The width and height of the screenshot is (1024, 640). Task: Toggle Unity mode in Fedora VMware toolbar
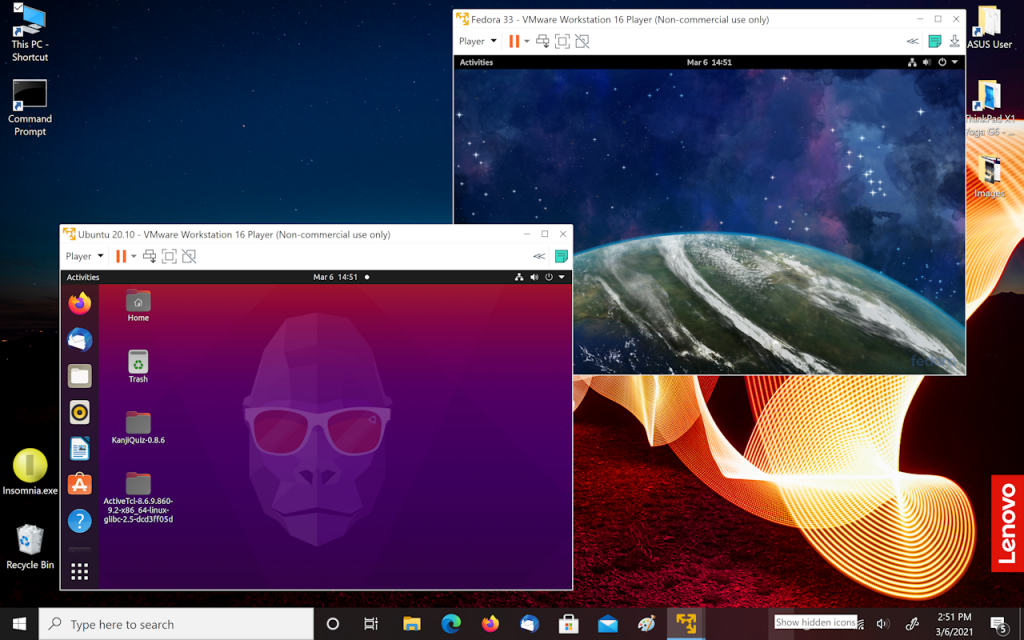tap(582, 41)
